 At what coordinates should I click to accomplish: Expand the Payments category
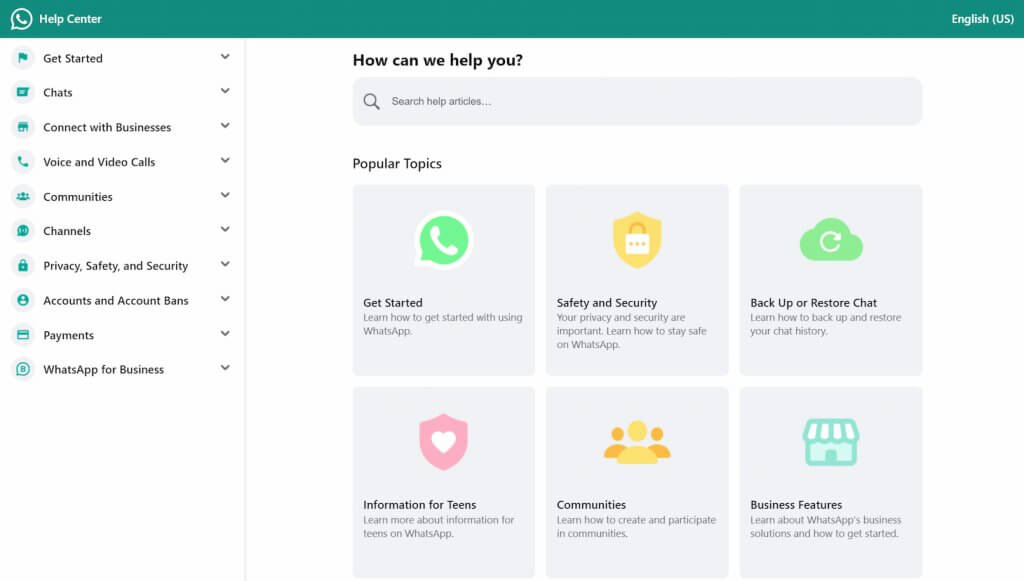pos(224,334)
